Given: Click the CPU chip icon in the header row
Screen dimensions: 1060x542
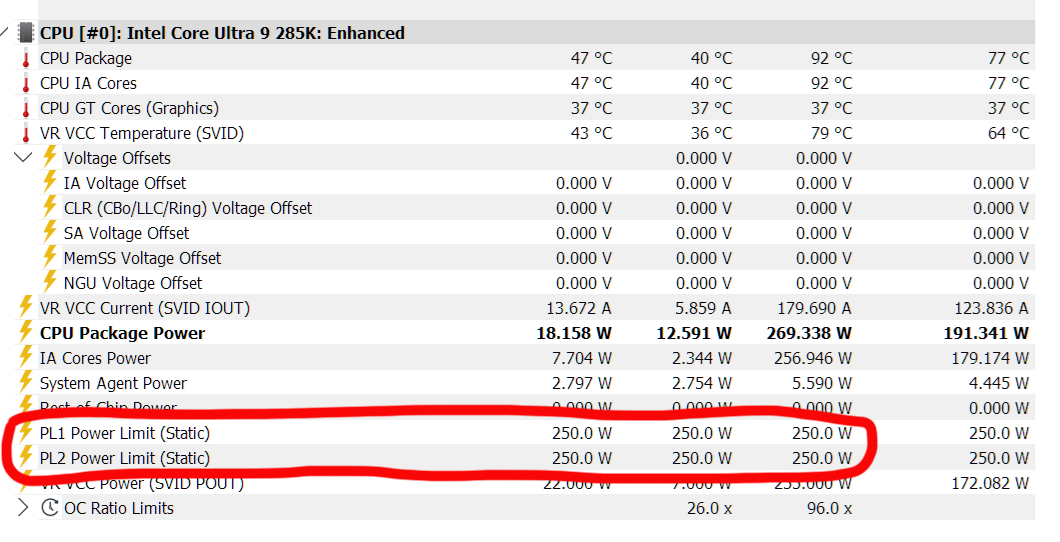Looking at the screenshot, I should pyautogui.click(x=26, y=32).
